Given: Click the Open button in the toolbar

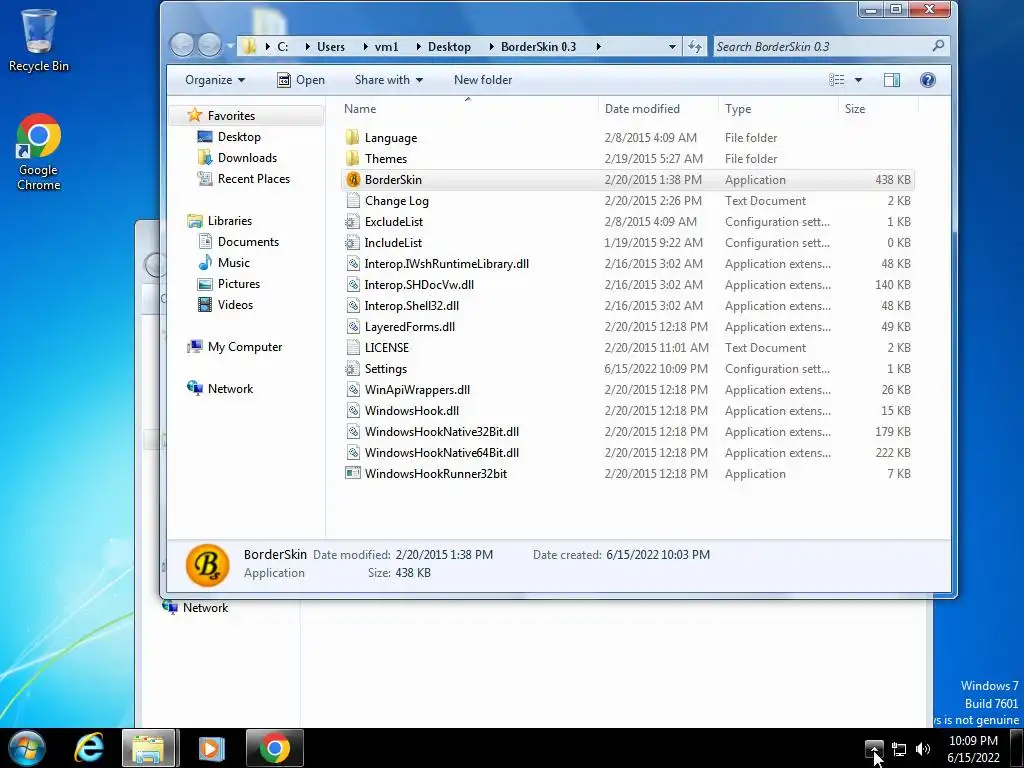Looking at the screenshot, I should pos(300,80).
